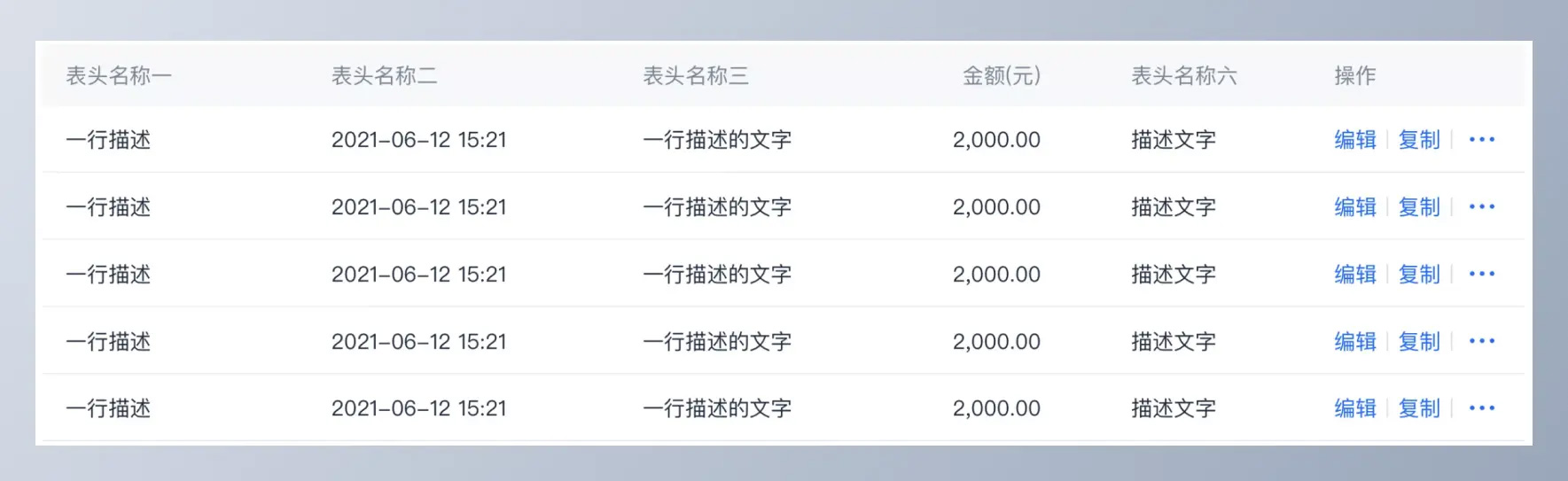The height and width of the screenshot is (481, 1568).
Task: Edit the third row via 编辑
Action: point(1355,275)
